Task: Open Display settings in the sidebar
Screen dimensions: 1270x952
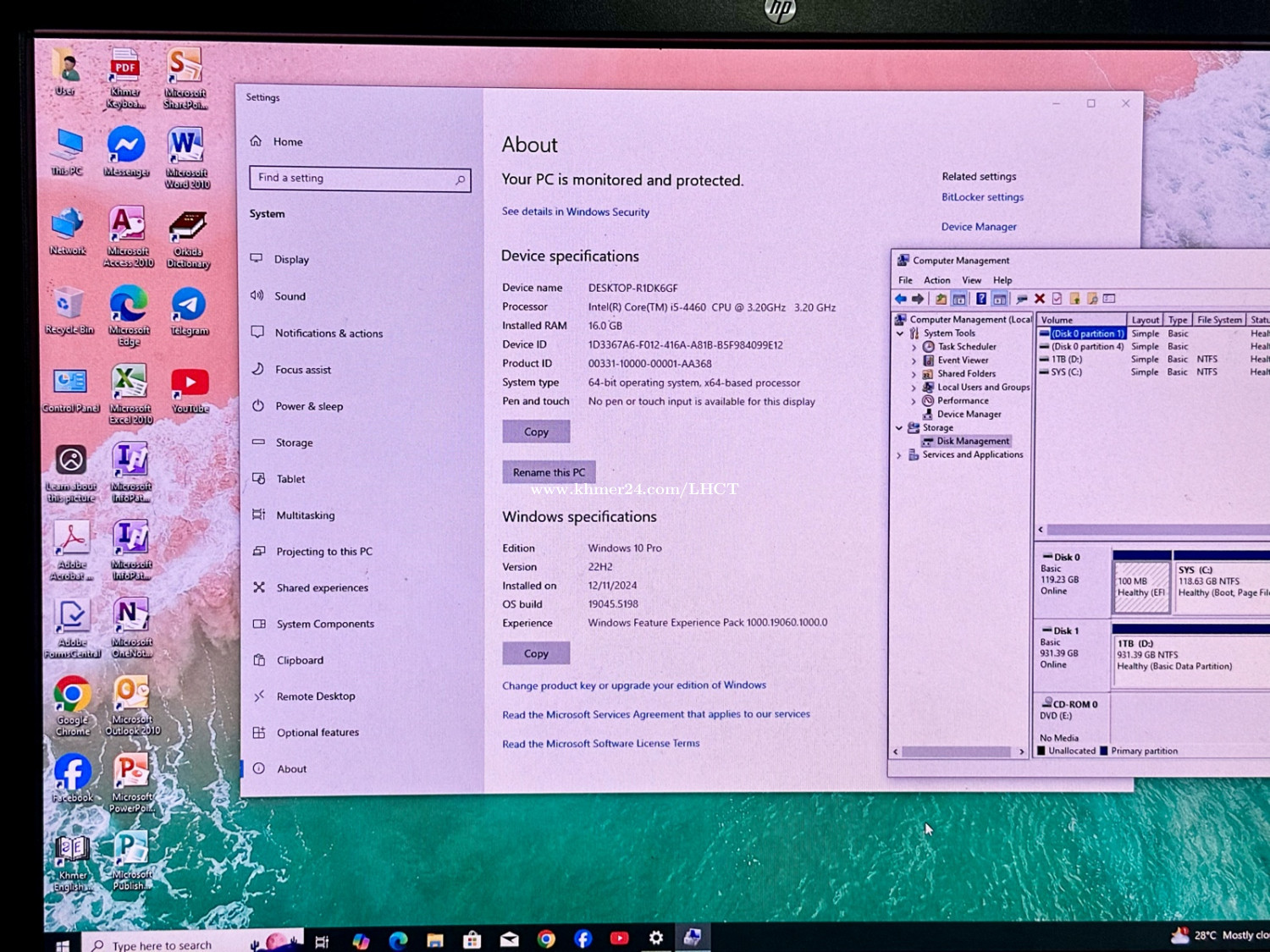Action: pyautogui.click(x=291, y=259)
